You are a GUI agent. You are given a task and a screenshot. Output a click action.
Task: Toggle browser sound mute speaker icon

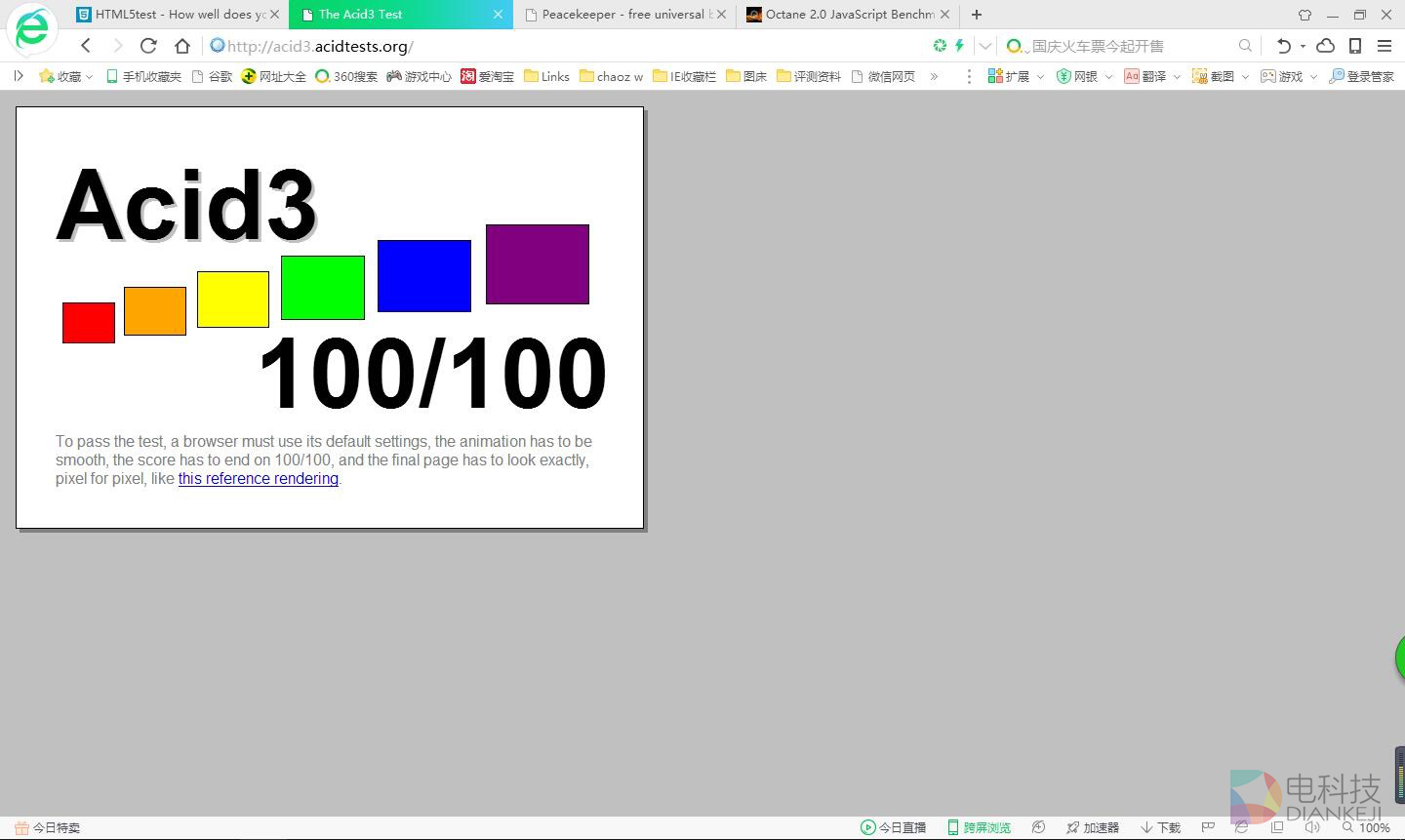[x=1311, y=827]
